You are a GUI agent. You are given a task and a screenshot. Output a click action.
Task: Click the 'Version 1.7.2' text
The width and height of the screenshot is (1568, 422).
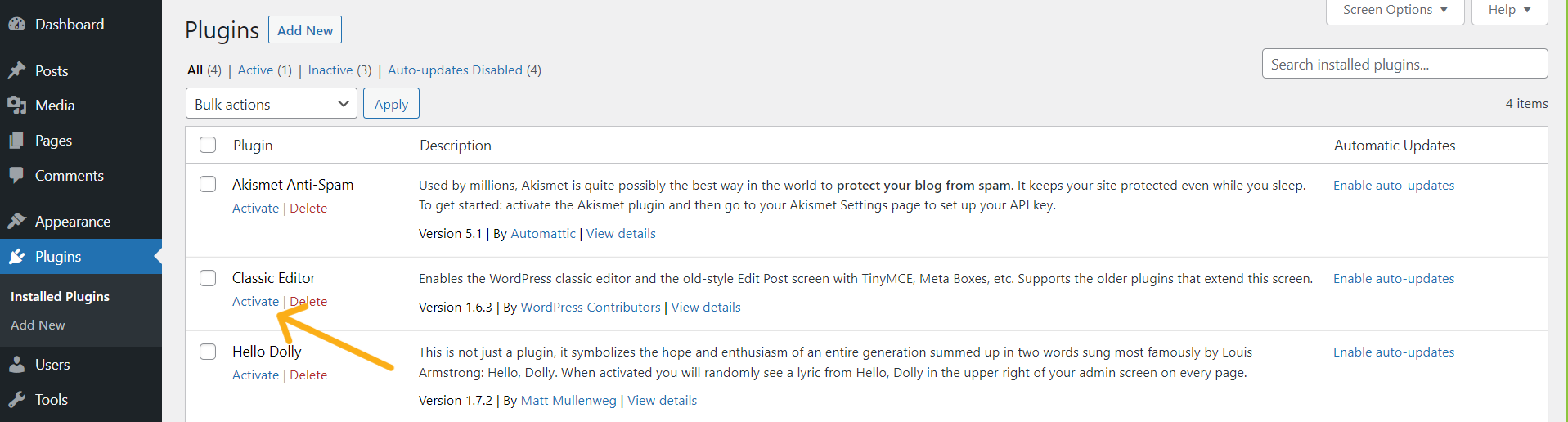coord(456,401)
